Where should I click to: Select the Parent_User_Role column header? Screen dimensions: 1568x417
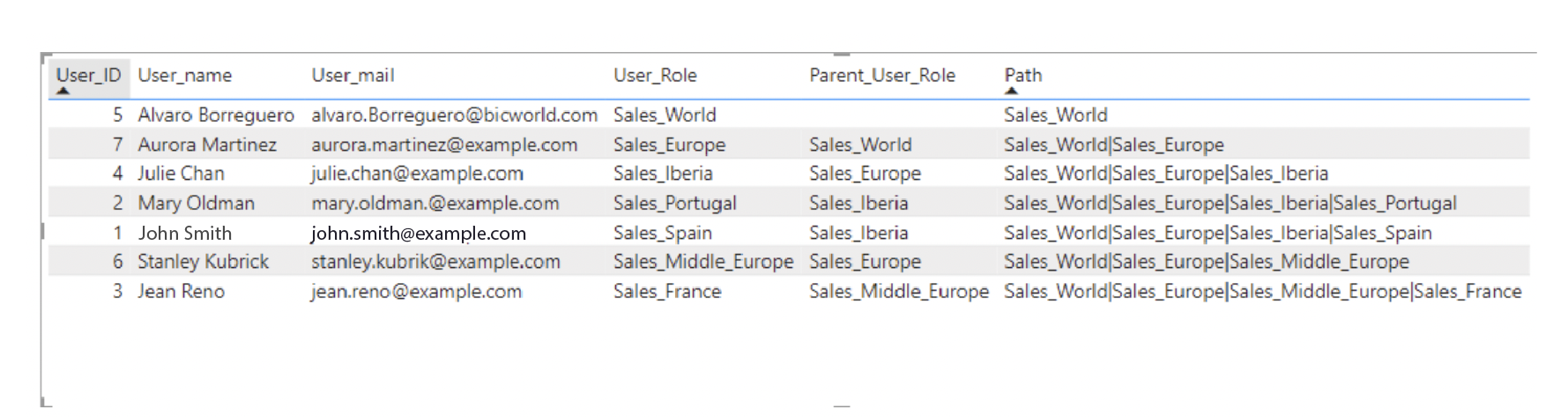(882, 75)
